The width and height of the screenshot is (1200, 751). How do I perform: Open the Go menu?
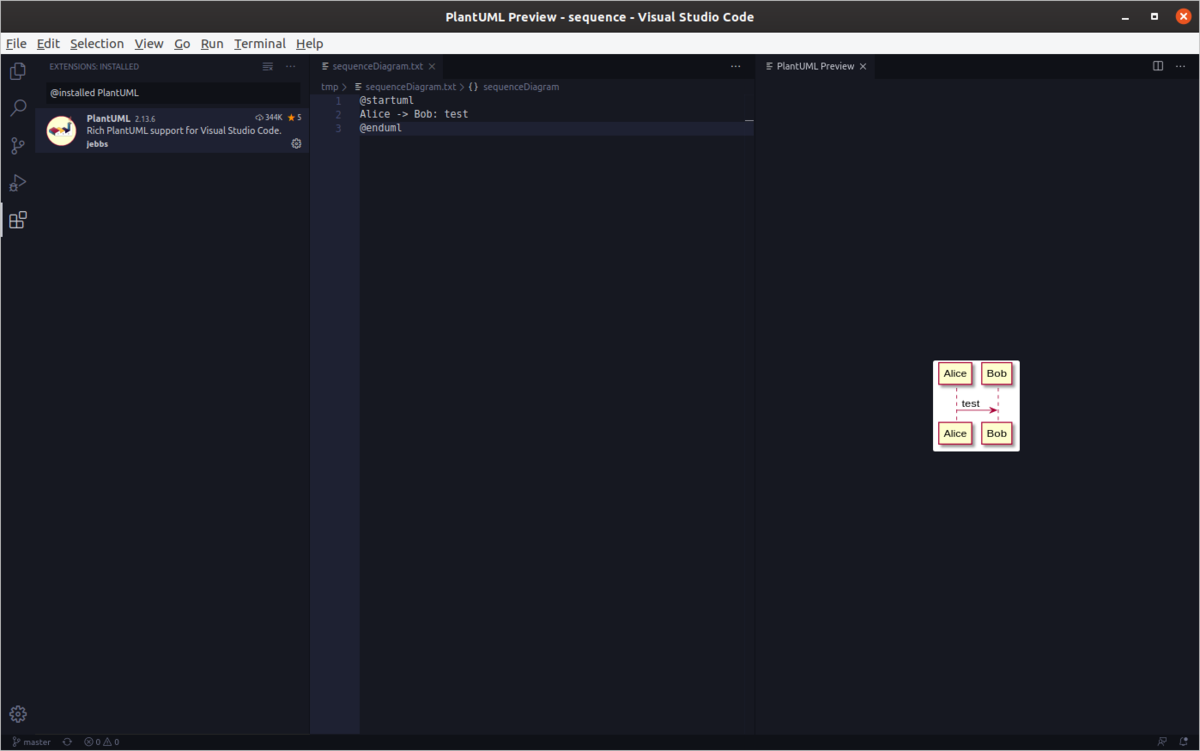[182, 44]
